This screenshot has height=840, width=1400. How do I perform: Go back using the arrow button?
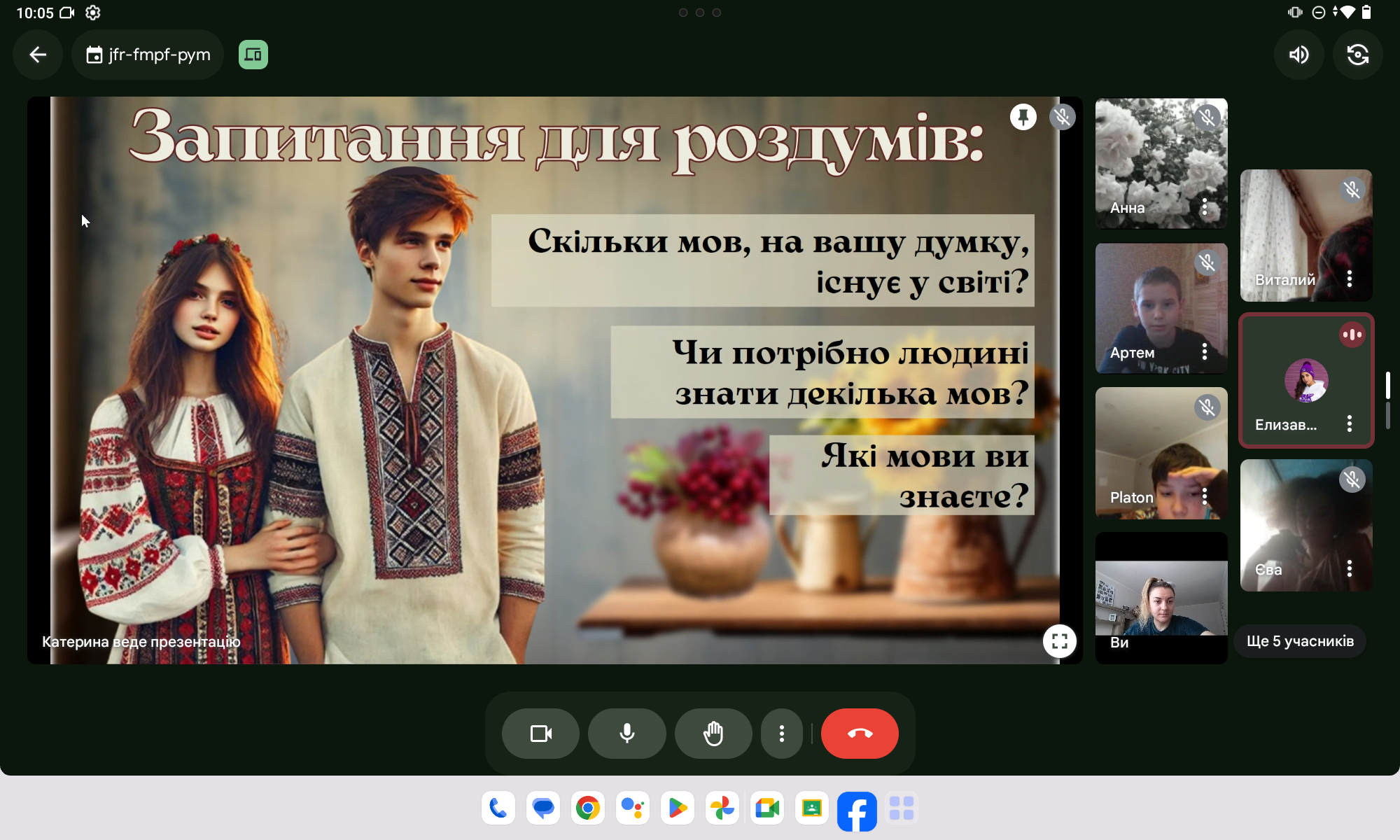click(x=38, y=55)
